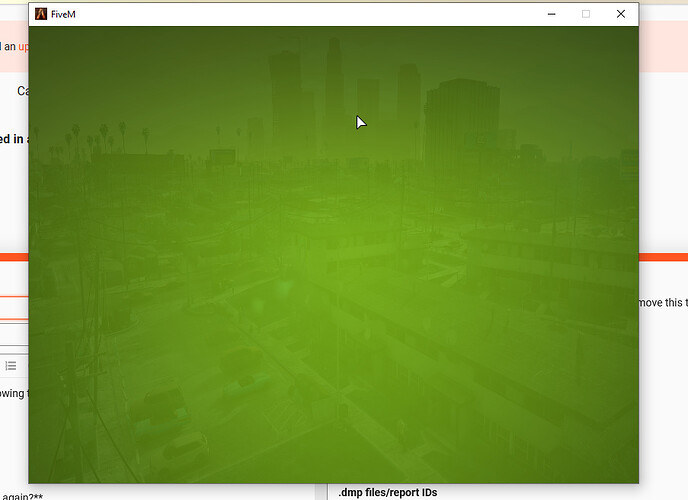Close the FiveM window
Image resolution: width=688 pixels, height=500 pixels.
click(620, 14)
